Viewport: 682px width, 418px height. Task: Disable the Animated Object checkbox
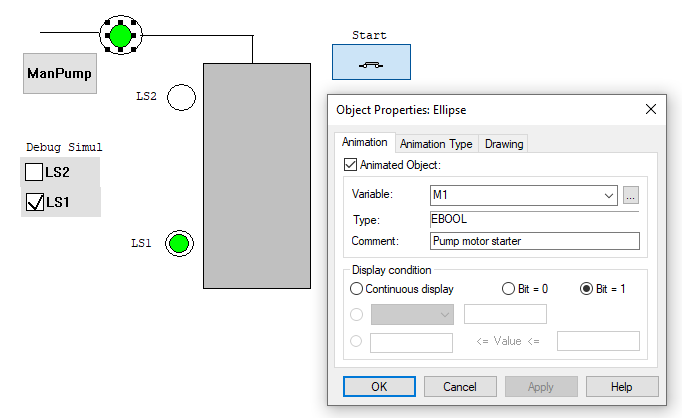pyautogui.click(x=350, y=165)
